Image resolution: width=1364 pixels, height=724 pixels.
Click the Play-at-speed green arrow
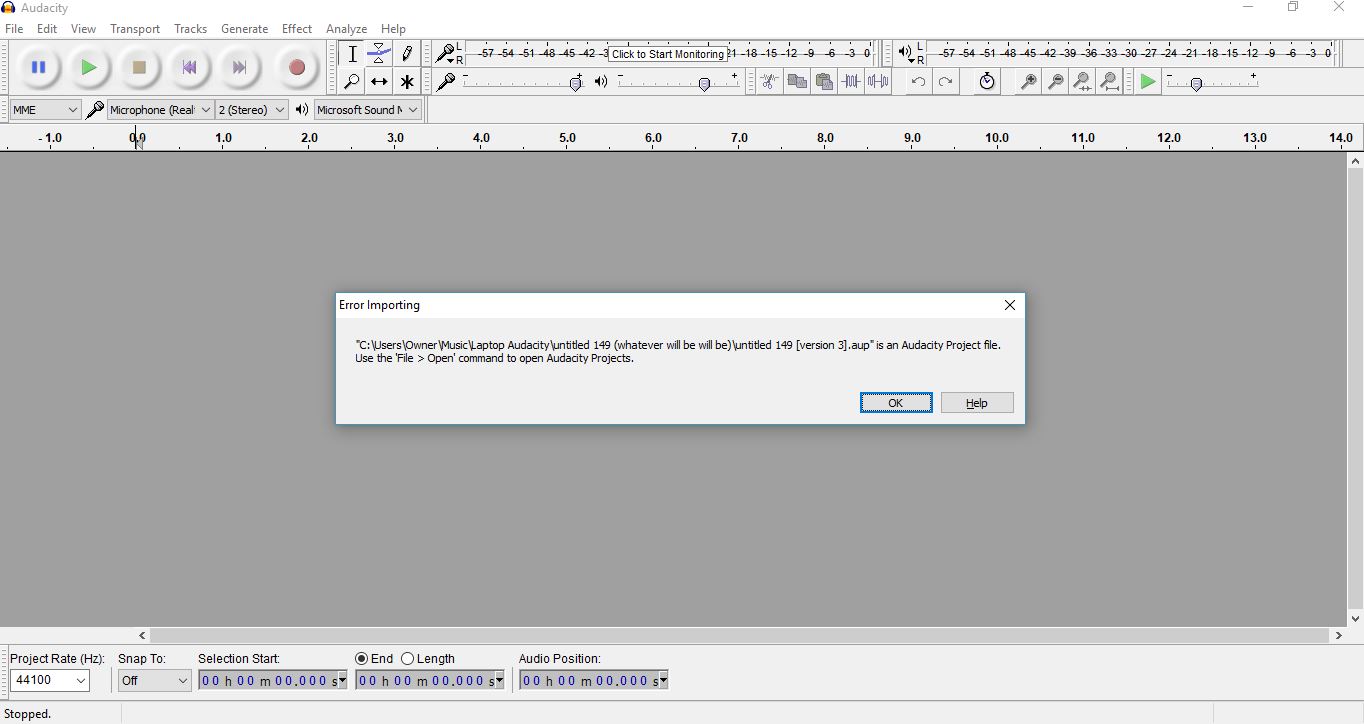click(1148, 82)
